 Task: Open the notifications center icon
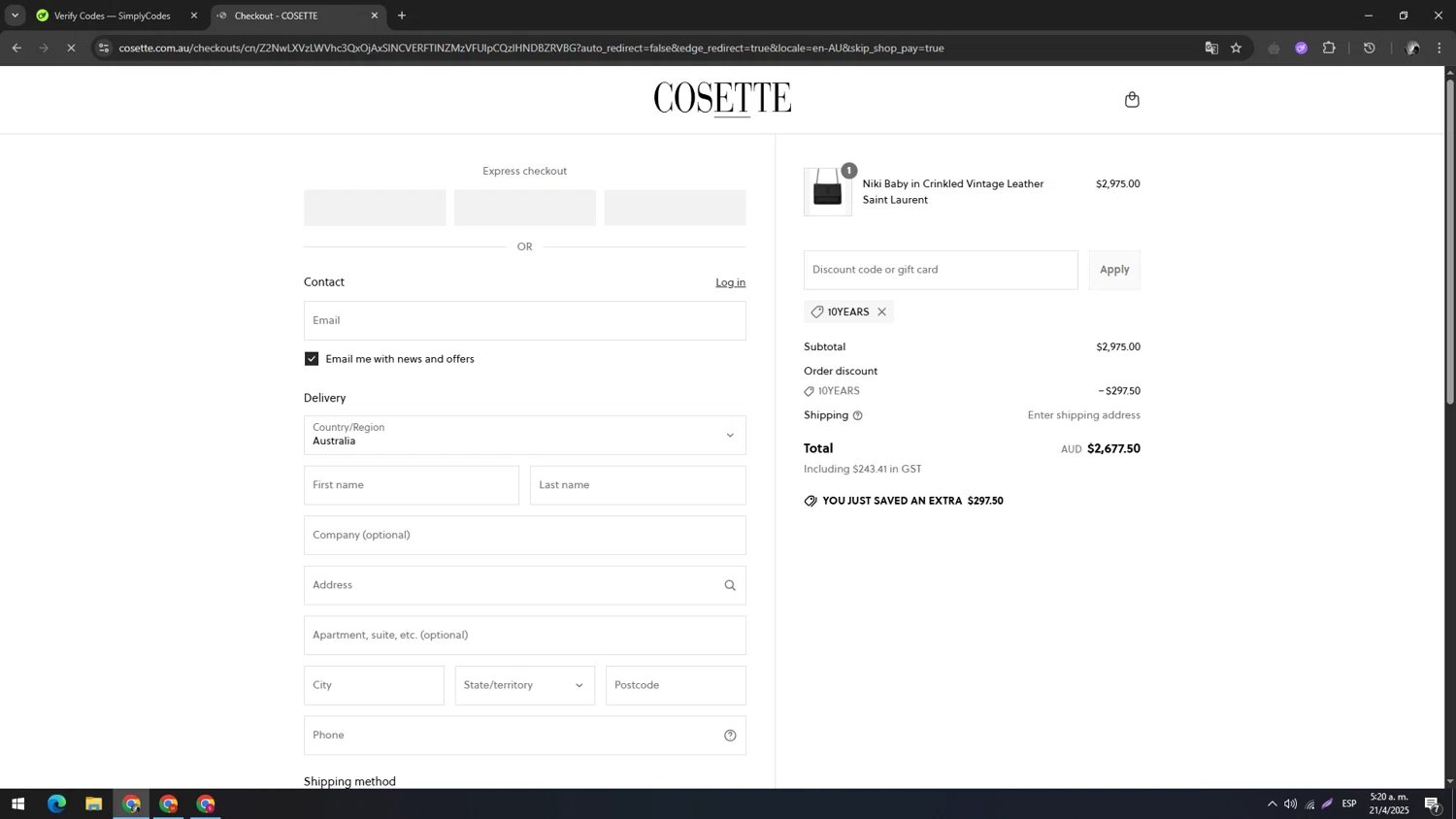[1432, 803]
